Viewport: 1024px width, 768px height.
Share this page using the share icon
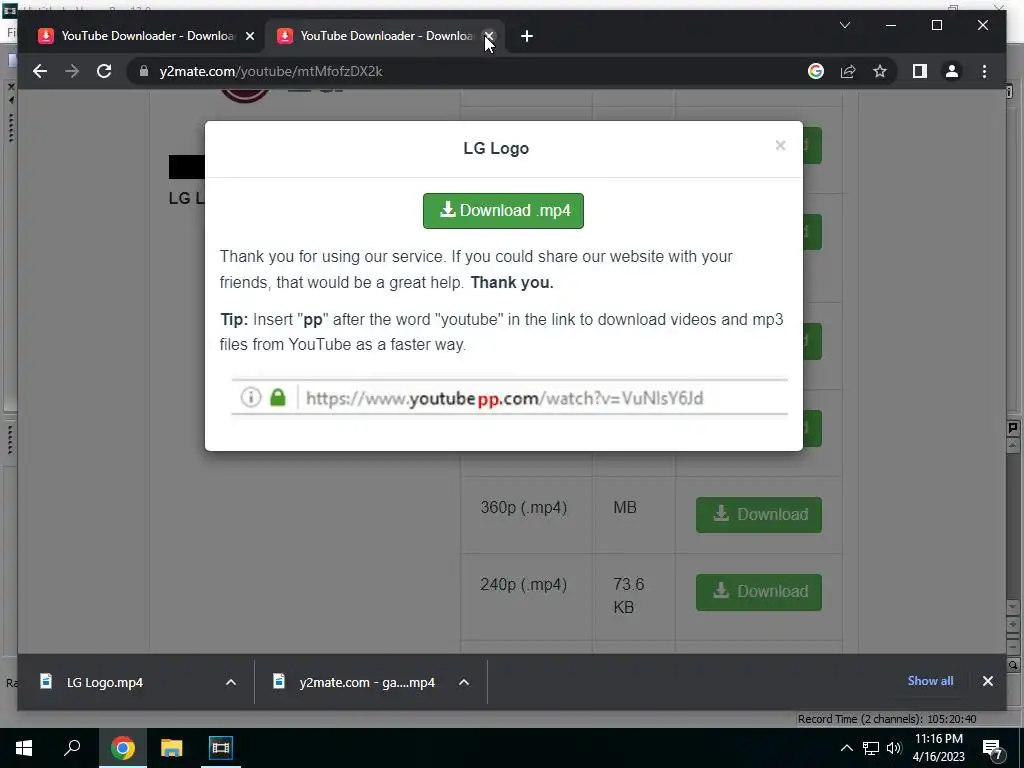pos(848,71)
